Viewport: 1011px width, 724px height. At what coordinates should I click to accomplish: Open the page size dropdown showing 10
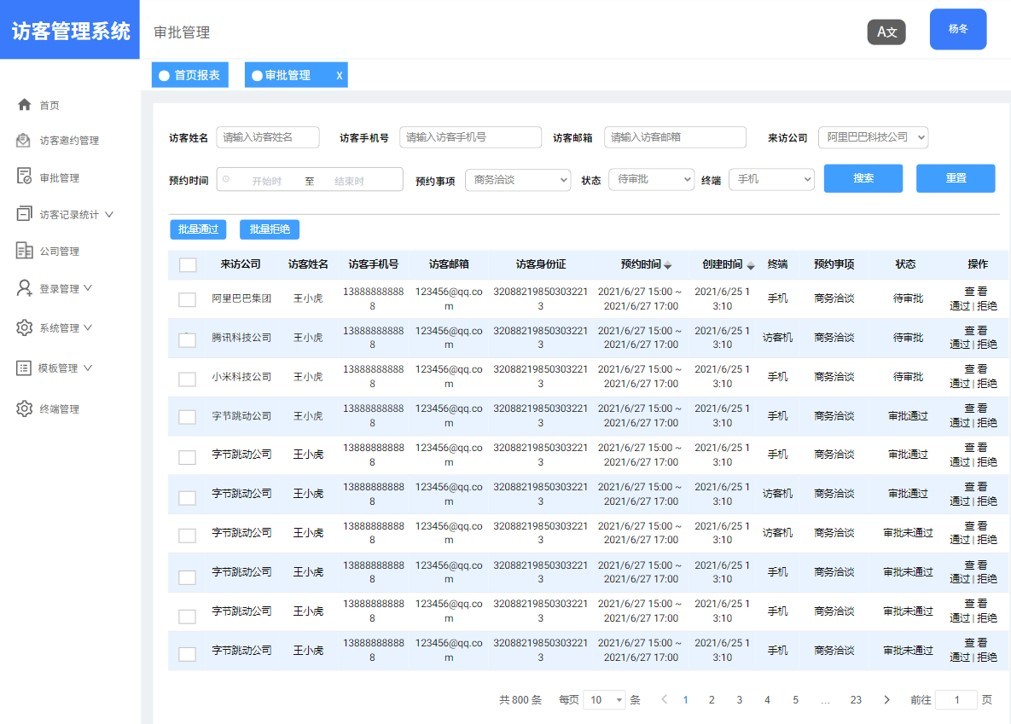[x=605, y=700]
